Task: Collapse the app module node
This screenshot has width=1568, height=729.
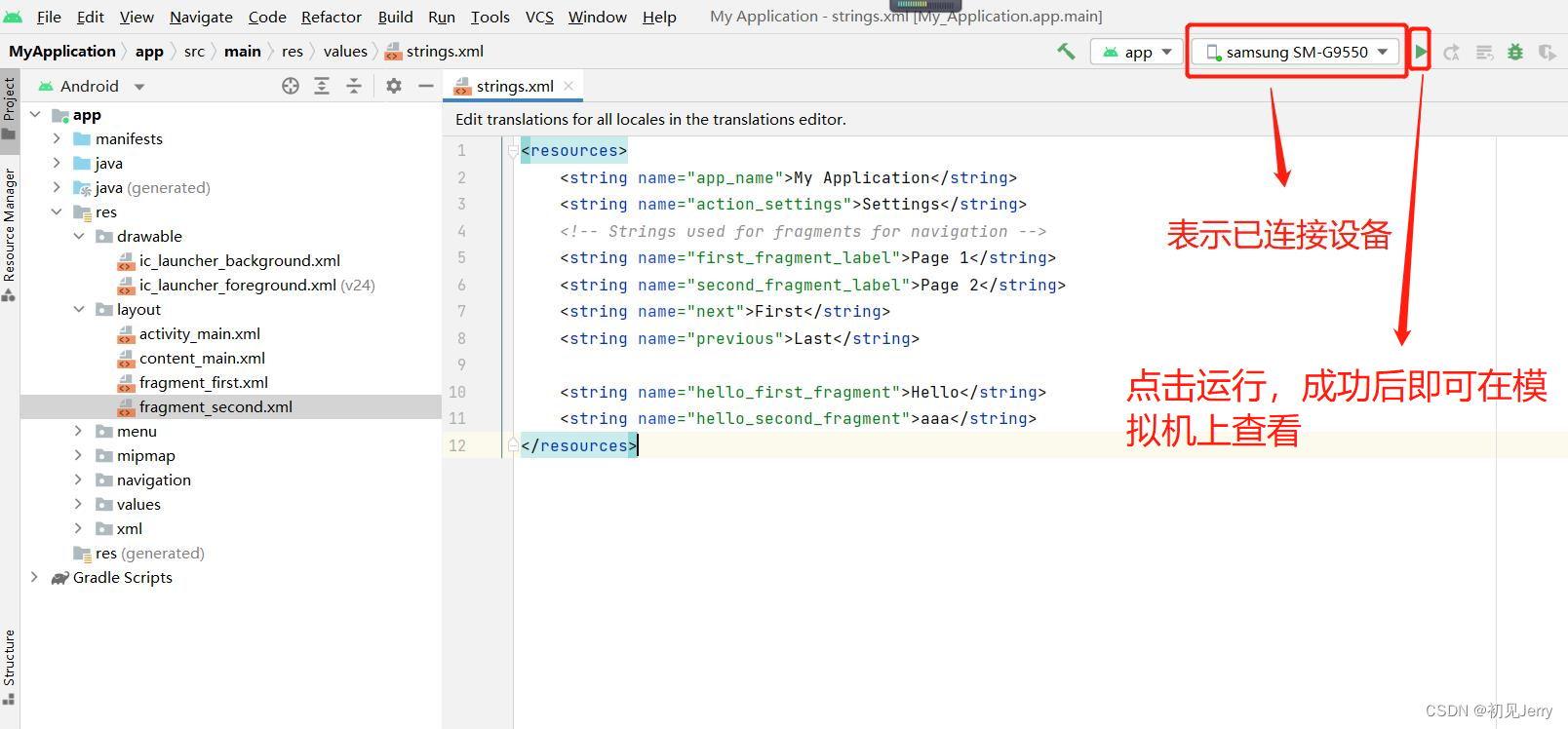Action: click(x=35, y=114)
